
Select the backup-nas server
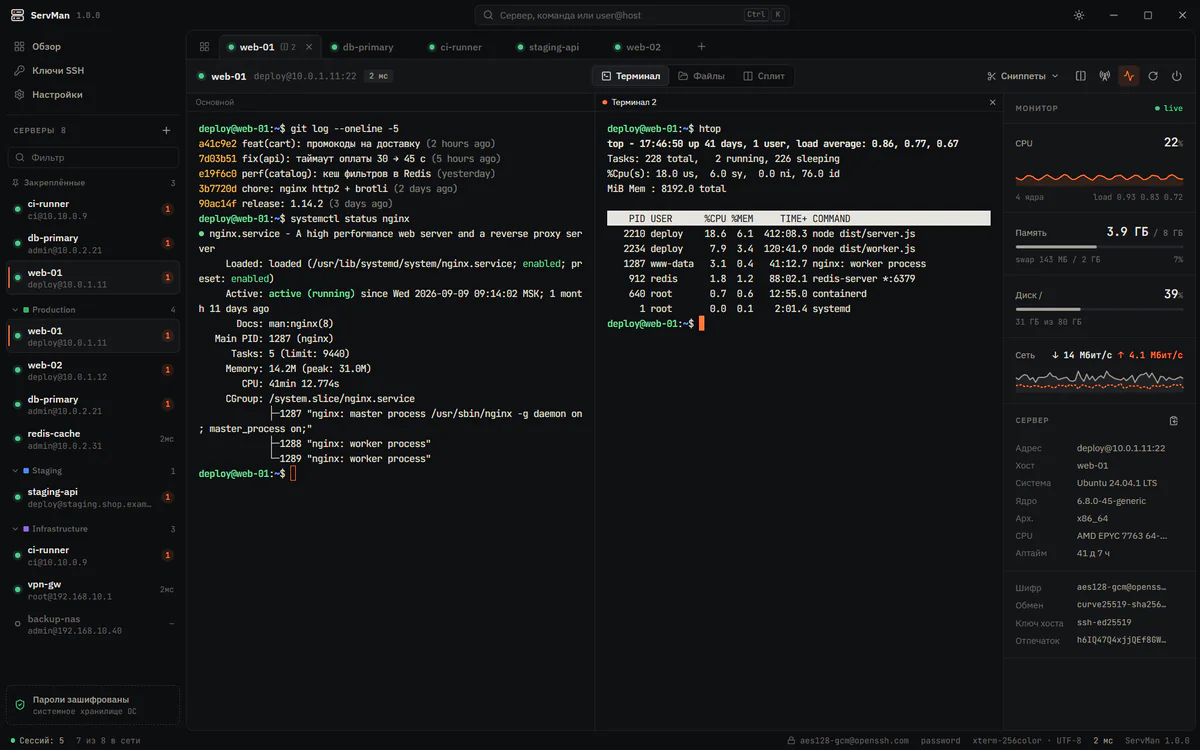pyautogui.click(x=93, y=625)
